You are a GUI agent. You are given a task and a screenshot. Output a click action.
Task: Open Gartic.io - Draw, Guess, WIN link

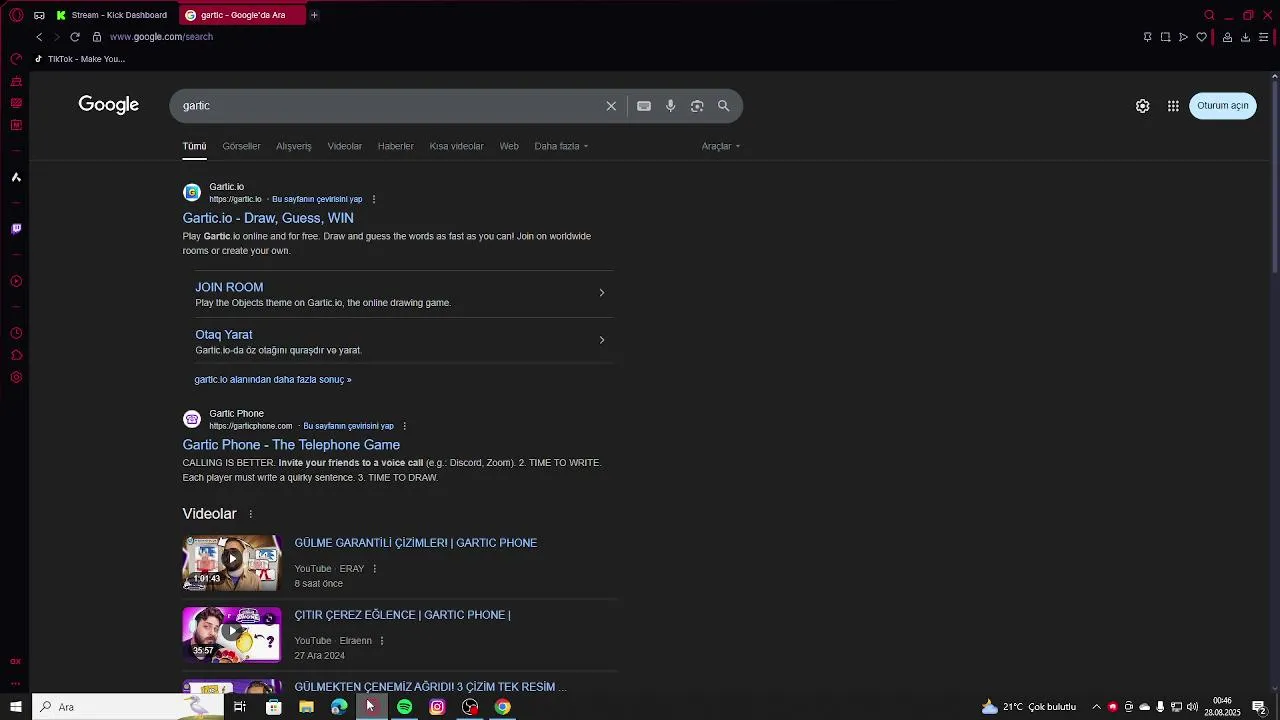(268, 218)
